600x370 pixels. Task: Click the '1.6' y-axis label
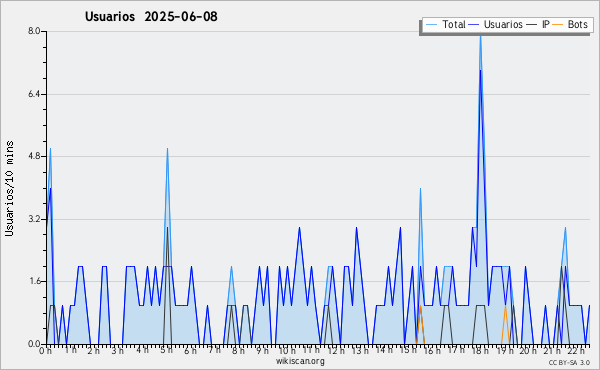(34, 281)
